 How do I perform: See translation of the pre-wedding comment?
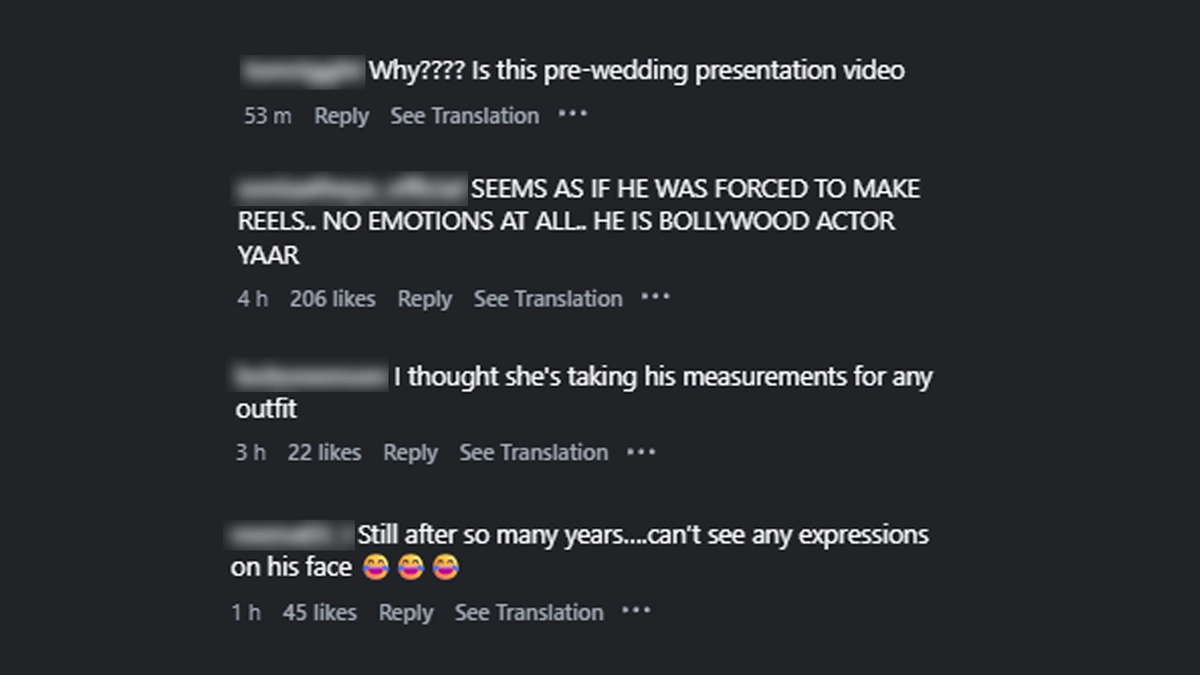point(464,116)
